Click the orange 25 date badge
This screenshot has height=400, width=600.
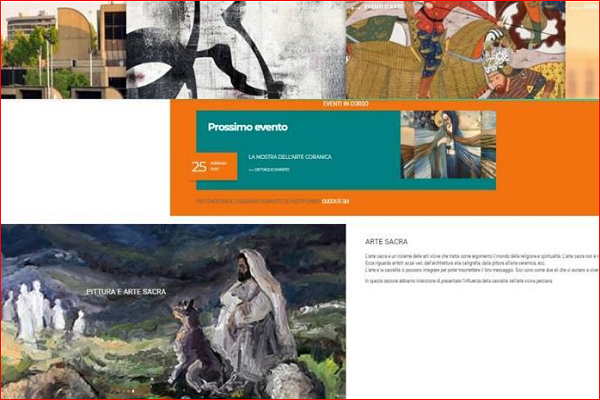pos(213,167)
